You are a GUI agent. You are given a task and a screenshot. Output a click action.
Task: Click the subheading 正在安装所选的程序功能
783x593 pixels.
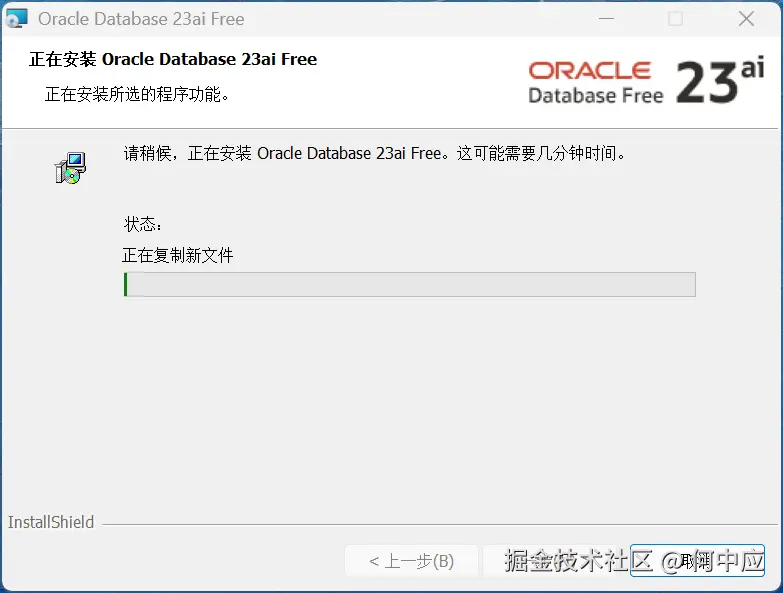coord(137,94)
